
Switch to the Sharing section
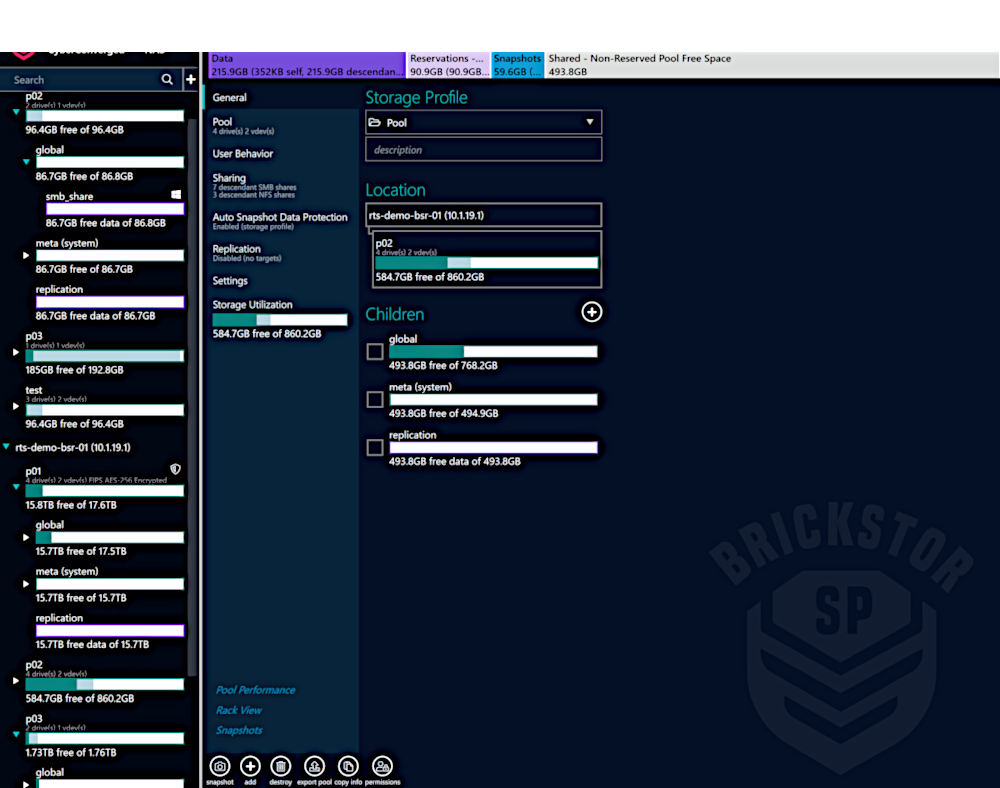point(230,178)
